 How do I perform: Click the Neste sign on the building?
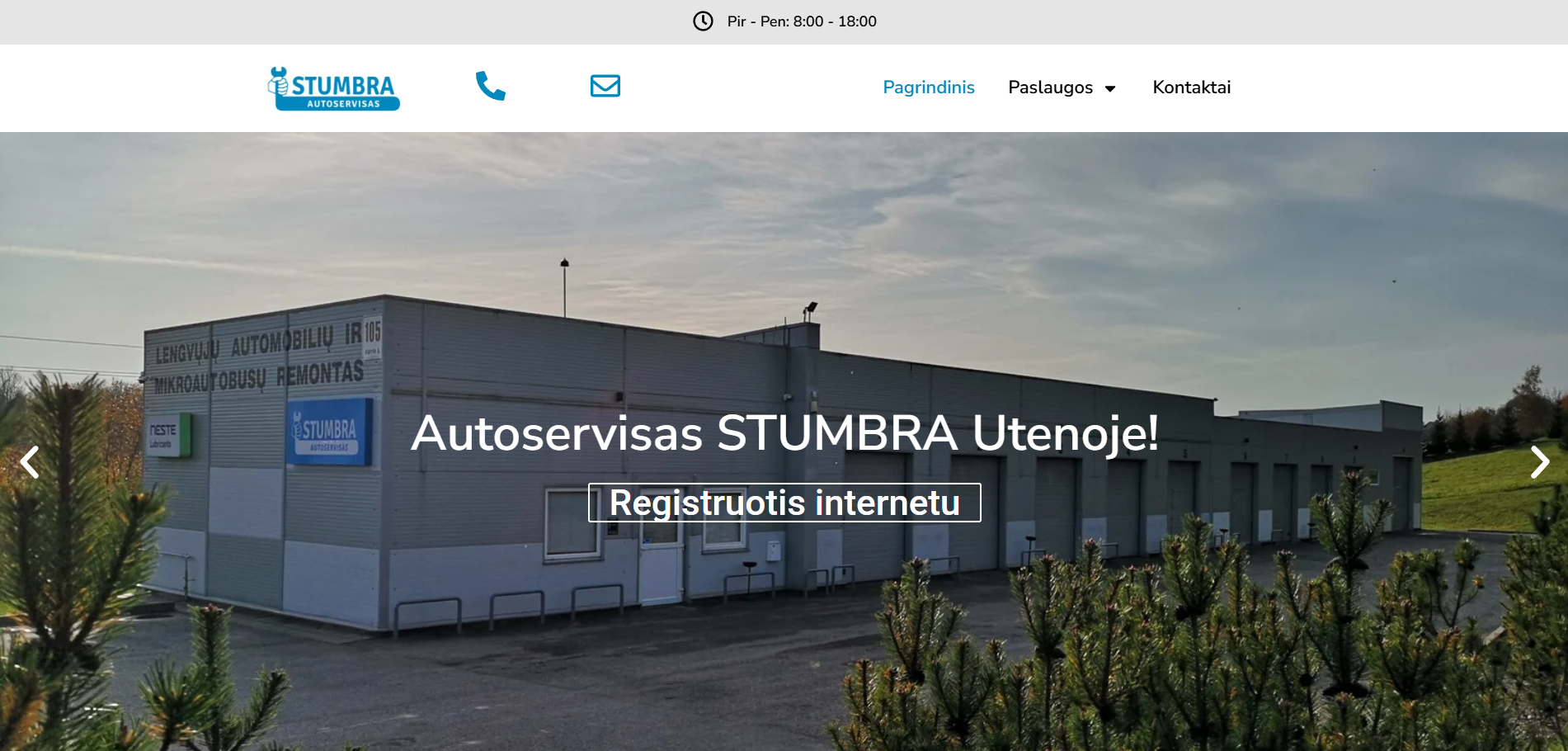click(168, 435)
